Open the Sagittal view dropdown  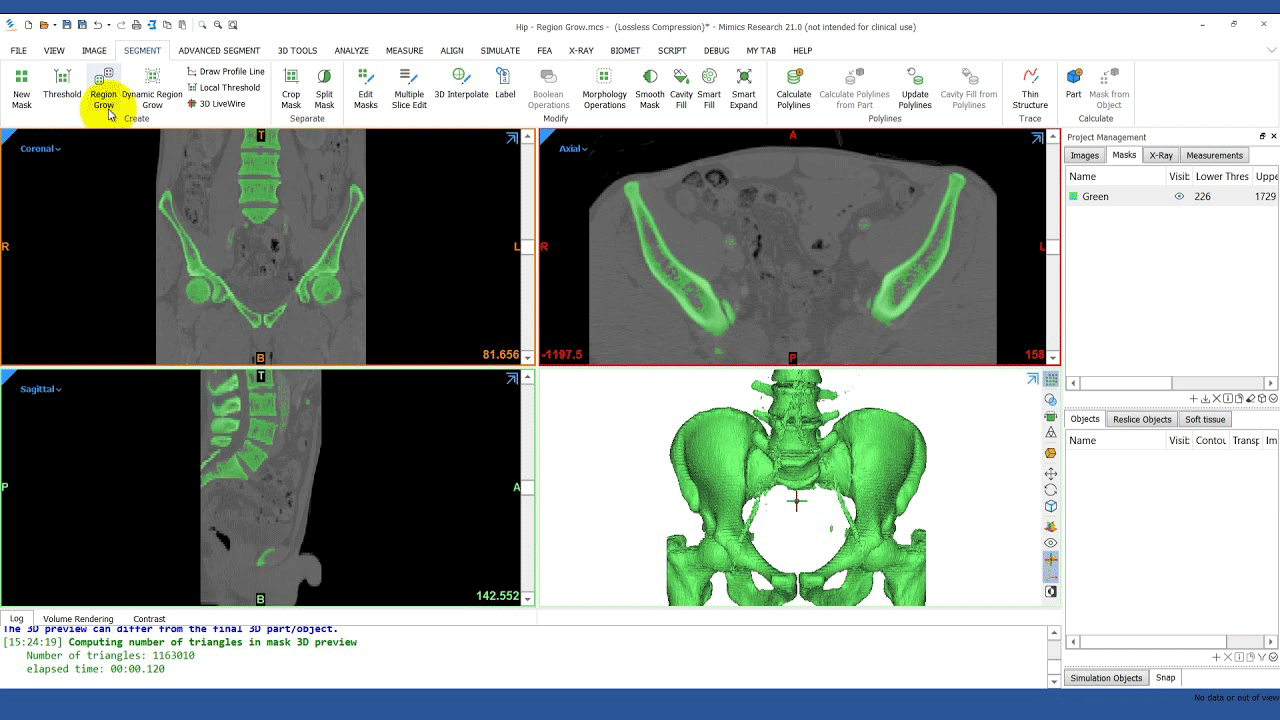click(41, 389)
